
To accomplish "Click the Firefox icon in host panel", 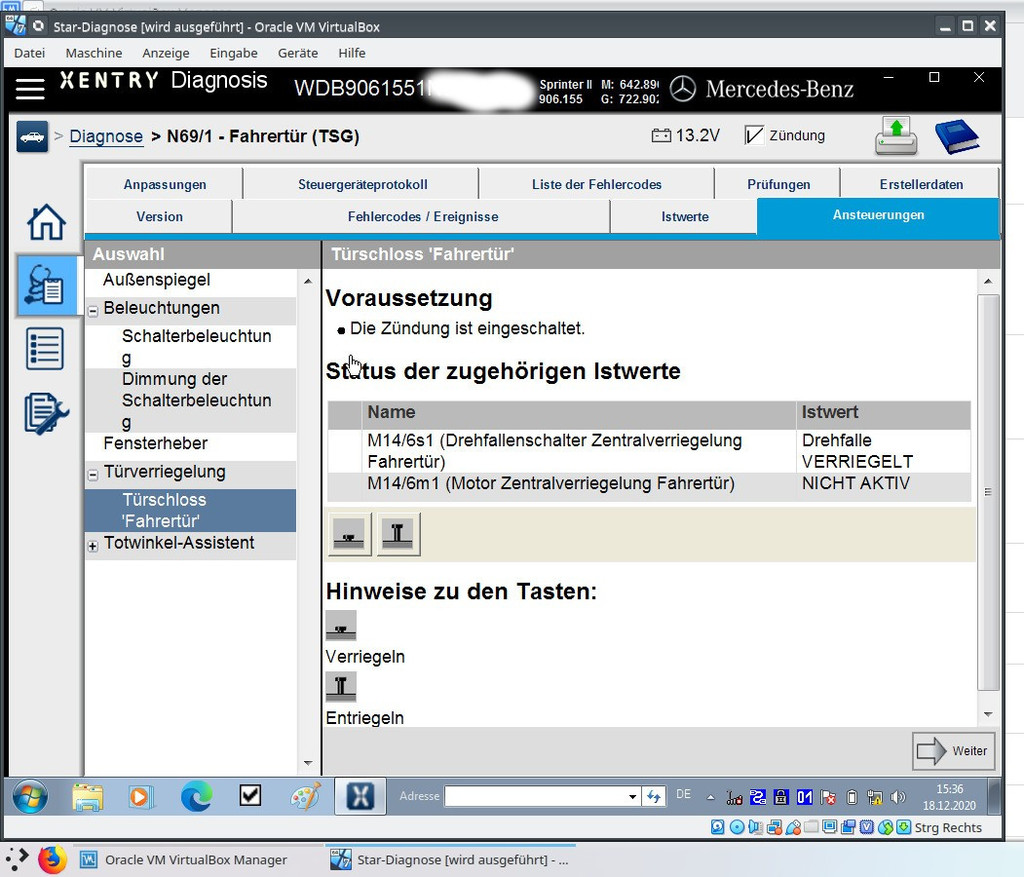I will [52, 859].
